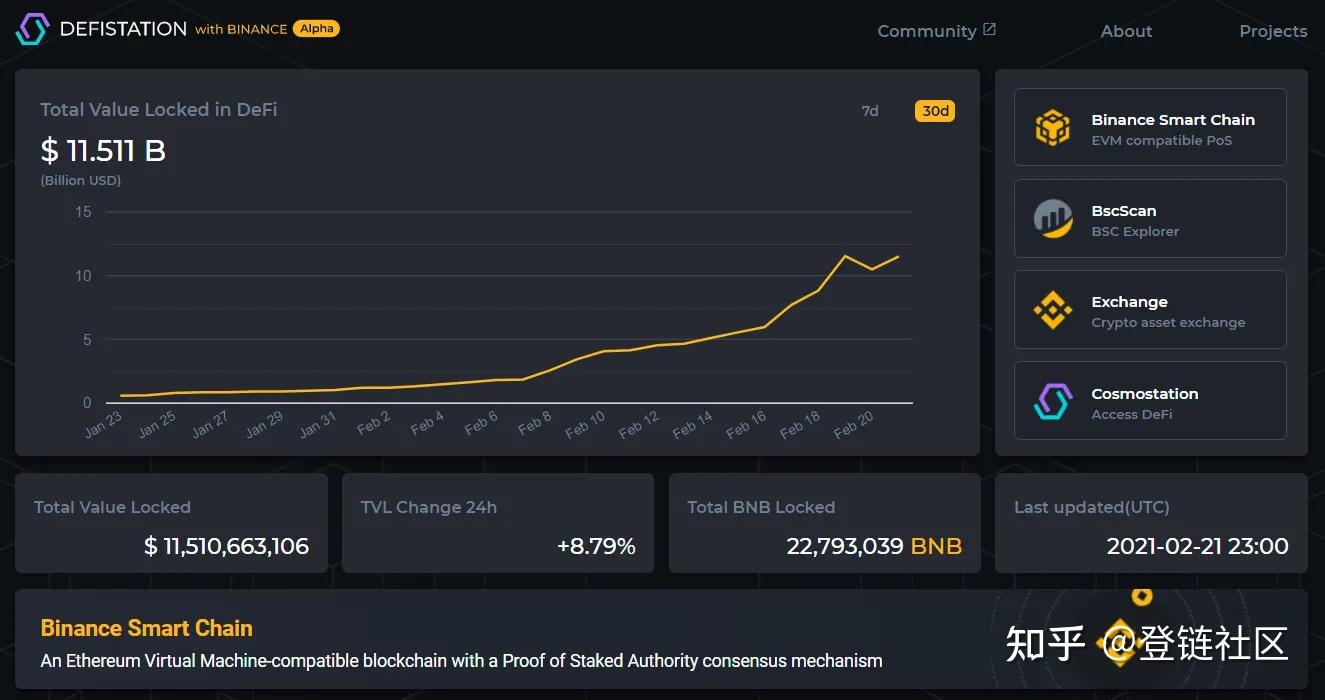The width and height of the screenshot is (1325, 700).
Task: Open the About page
Action: tap(1126, 31)
